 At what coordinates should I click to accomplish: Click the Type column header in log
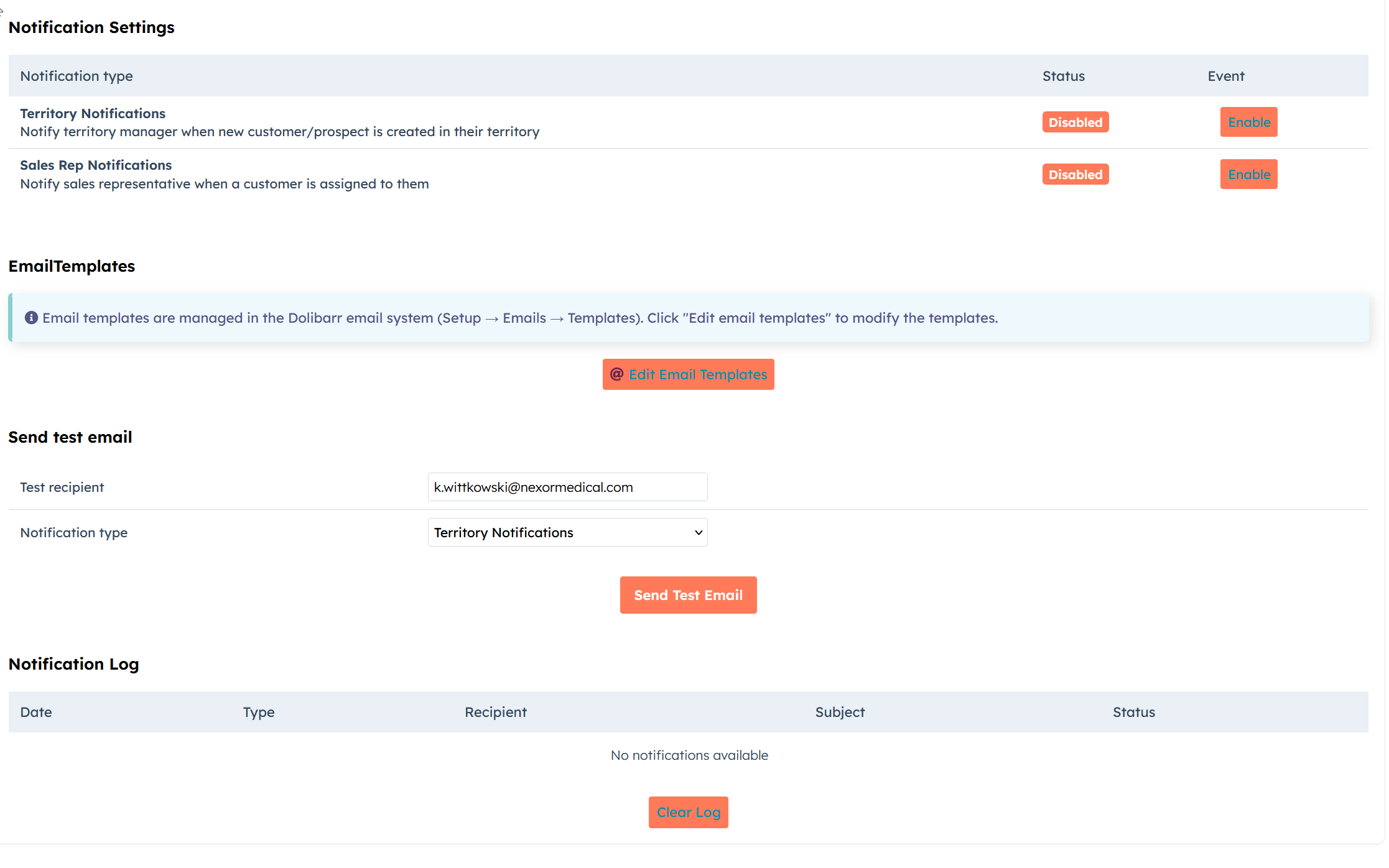coord(259,712)
